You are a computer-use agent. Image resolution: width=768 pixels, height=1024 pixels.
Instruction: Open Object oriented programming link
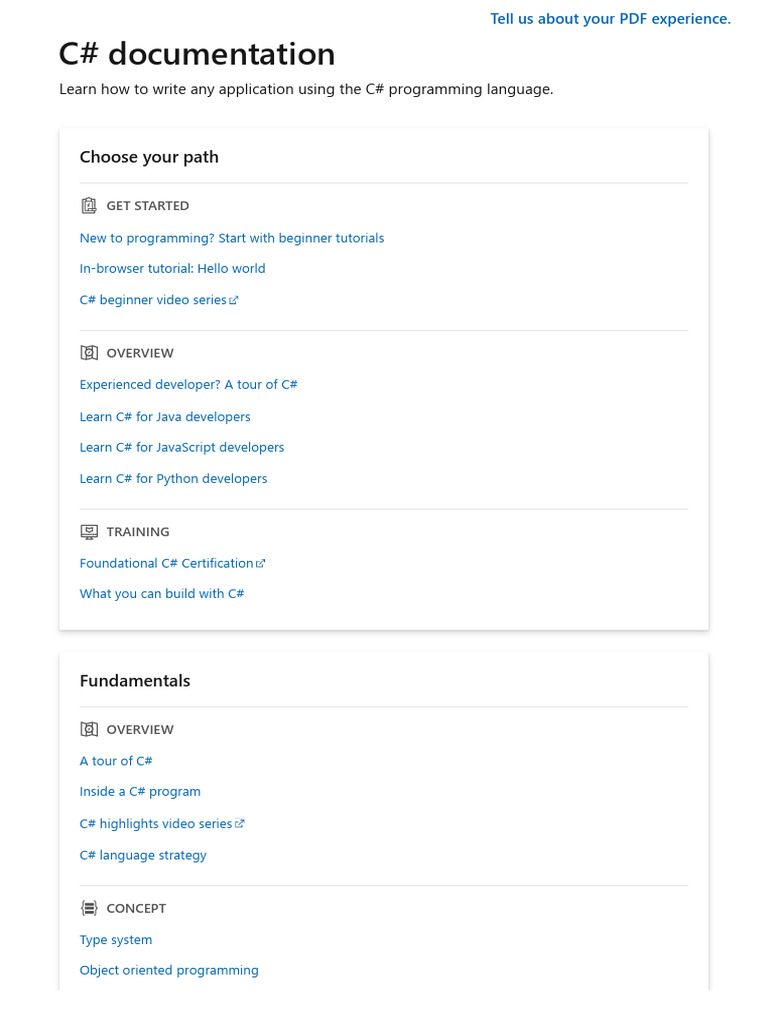(169, 970)
